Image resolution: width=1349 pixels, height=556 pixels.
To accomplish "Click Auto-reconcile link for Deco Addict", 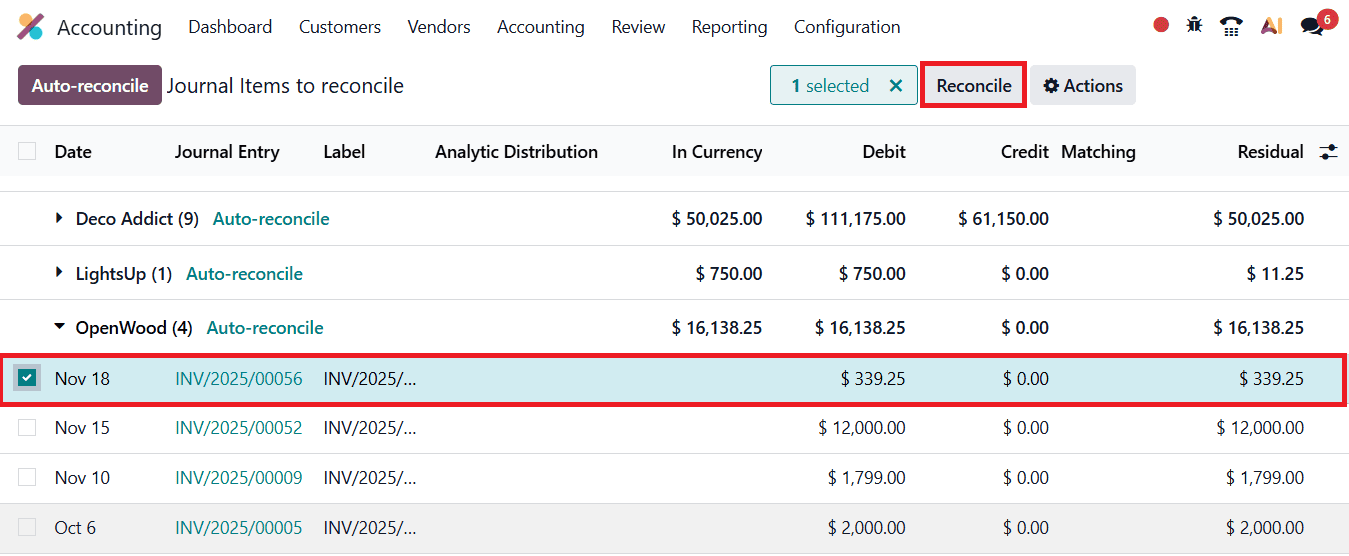I will click(x=271, y=219).
